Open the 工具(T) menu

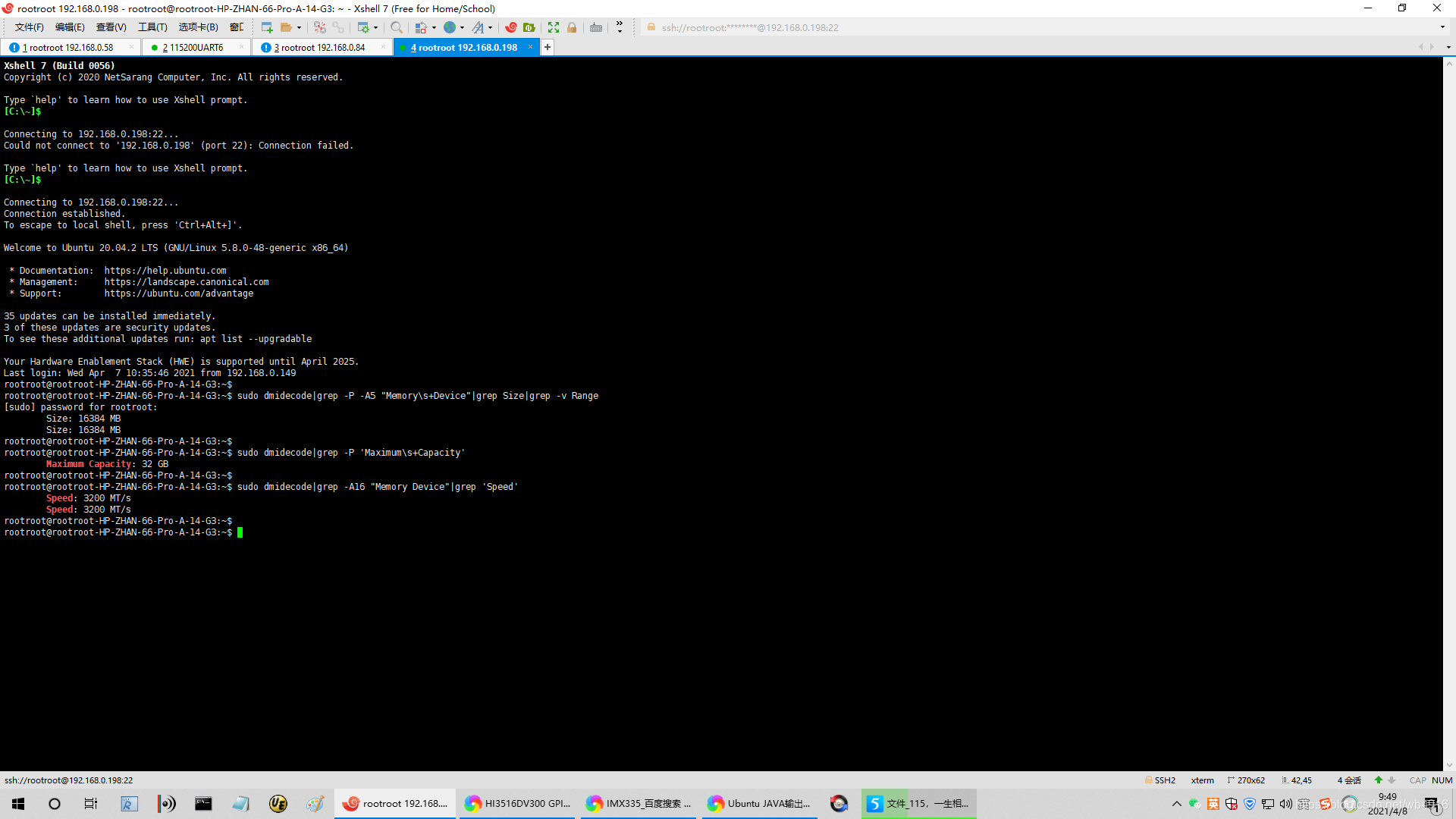coord(152,27)
